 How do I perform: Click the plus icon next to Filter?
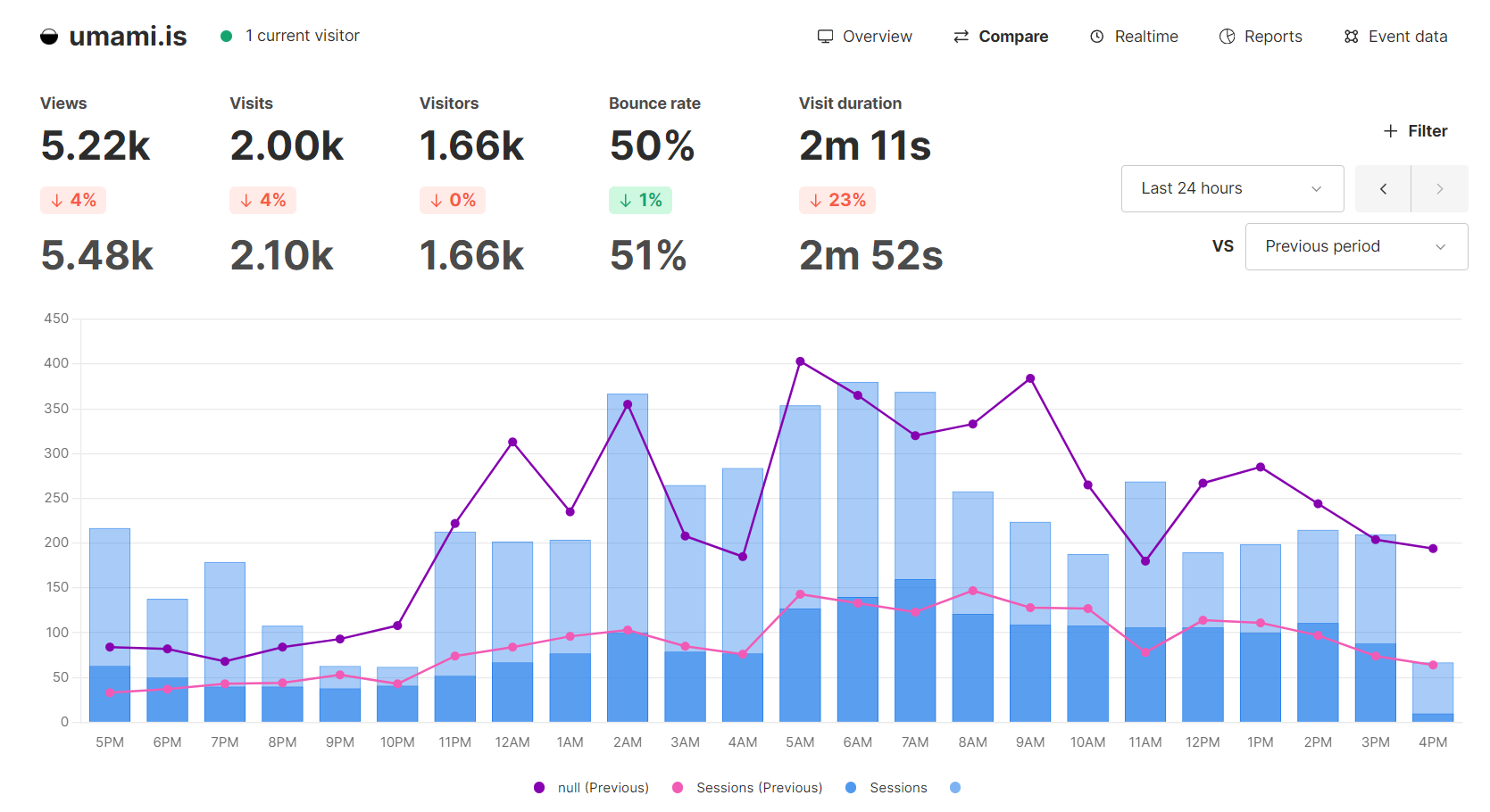point(1390,130)
